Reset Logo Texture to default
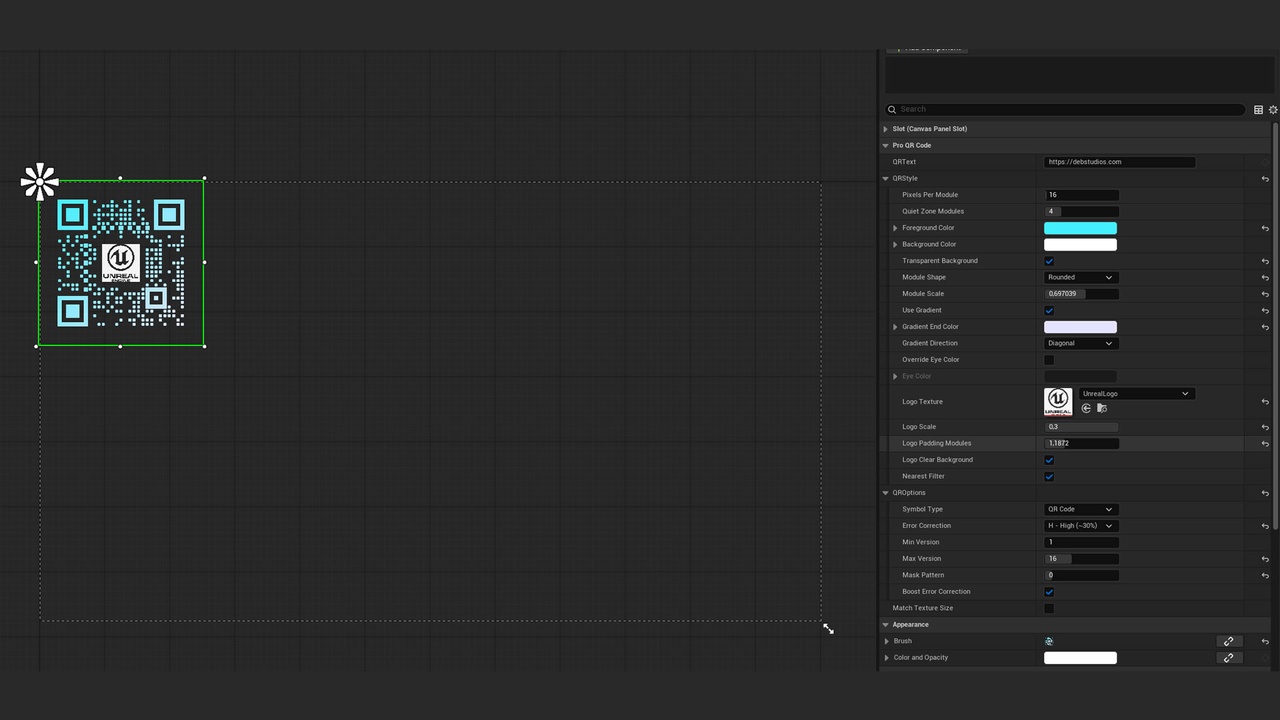The width and height of the screenshot is (1280, 720). pyautogui.click(x=1265, y=402)
